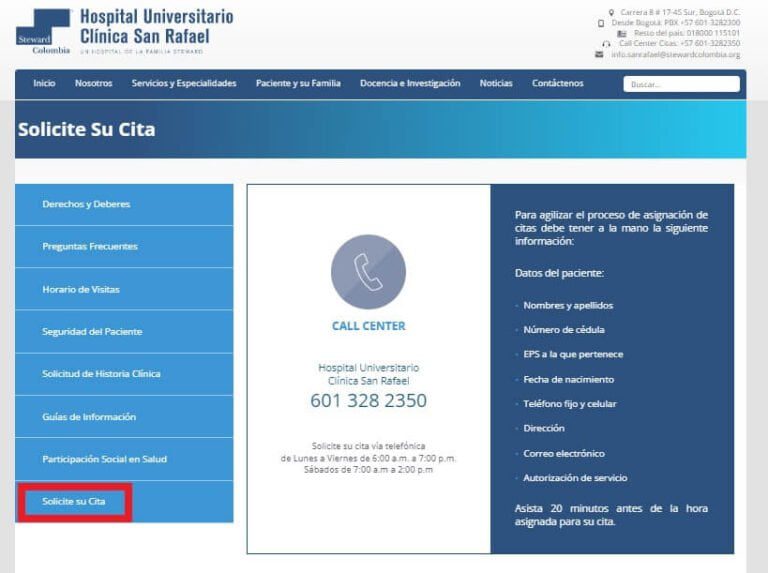Screen dimensions: 768x573
Task: Click the Call Center Citas phone number in the header
Action: point(679,44)
